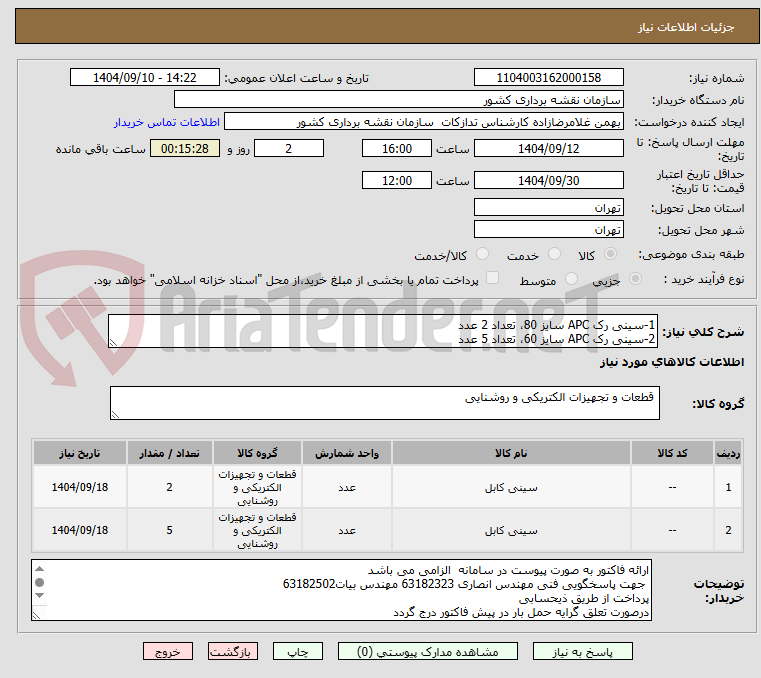The image size is (761, 678).
Task: Click quantity 5 in second table row
Action: click(169, 530)
